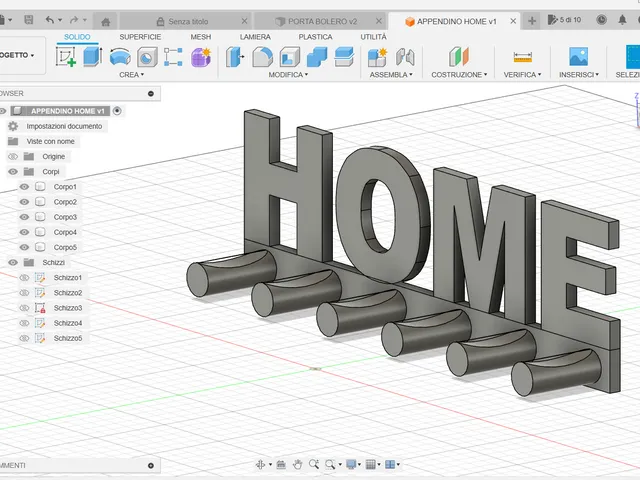Select the Corpo5 body in browser tree
The width and height of the screenshot is (640, 480).
pos(65,247)
